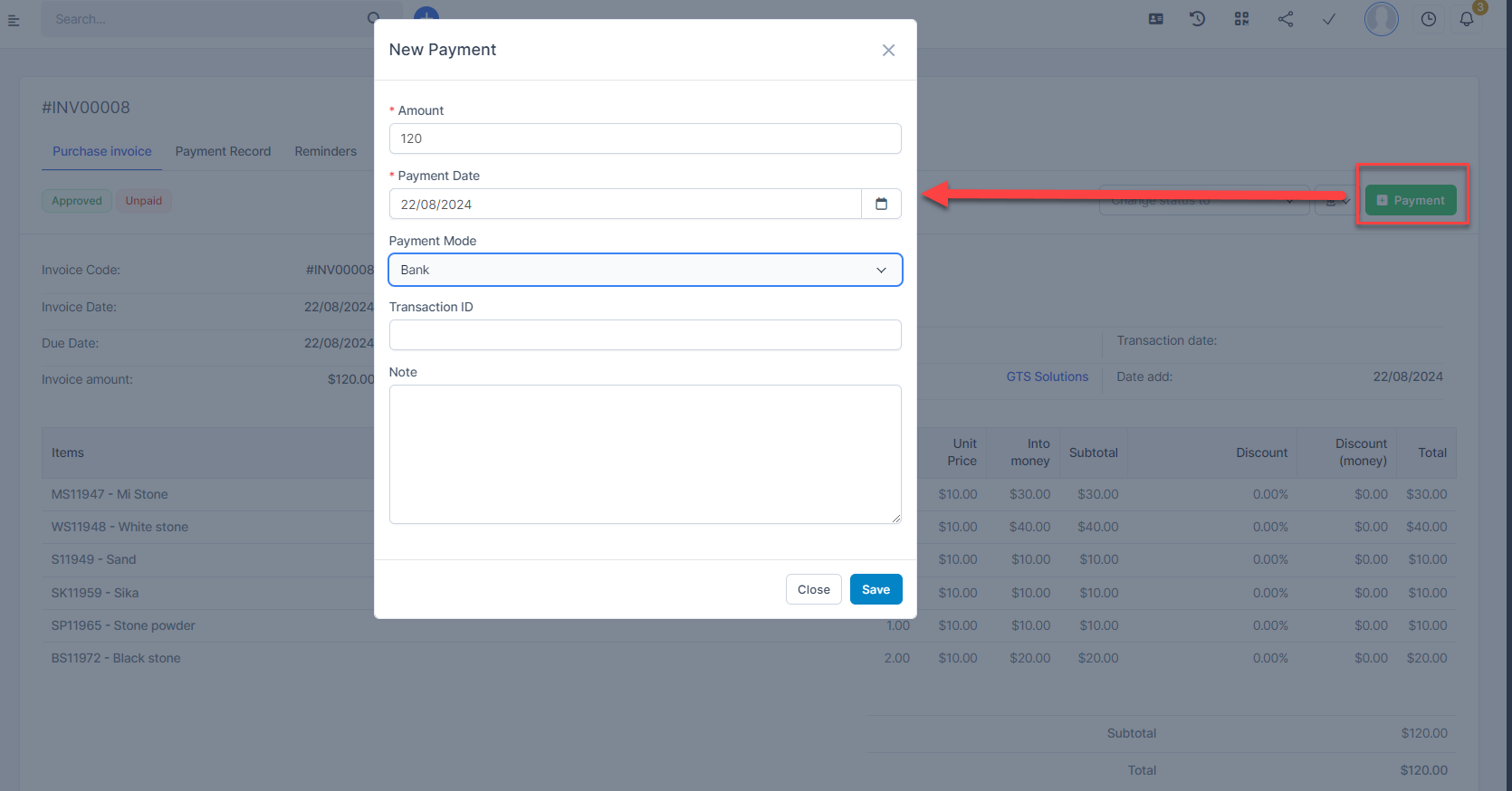Viewport: 1512px width, 791px height.
Task: Open the GTS Solutions link
Action: [1047, 376]
